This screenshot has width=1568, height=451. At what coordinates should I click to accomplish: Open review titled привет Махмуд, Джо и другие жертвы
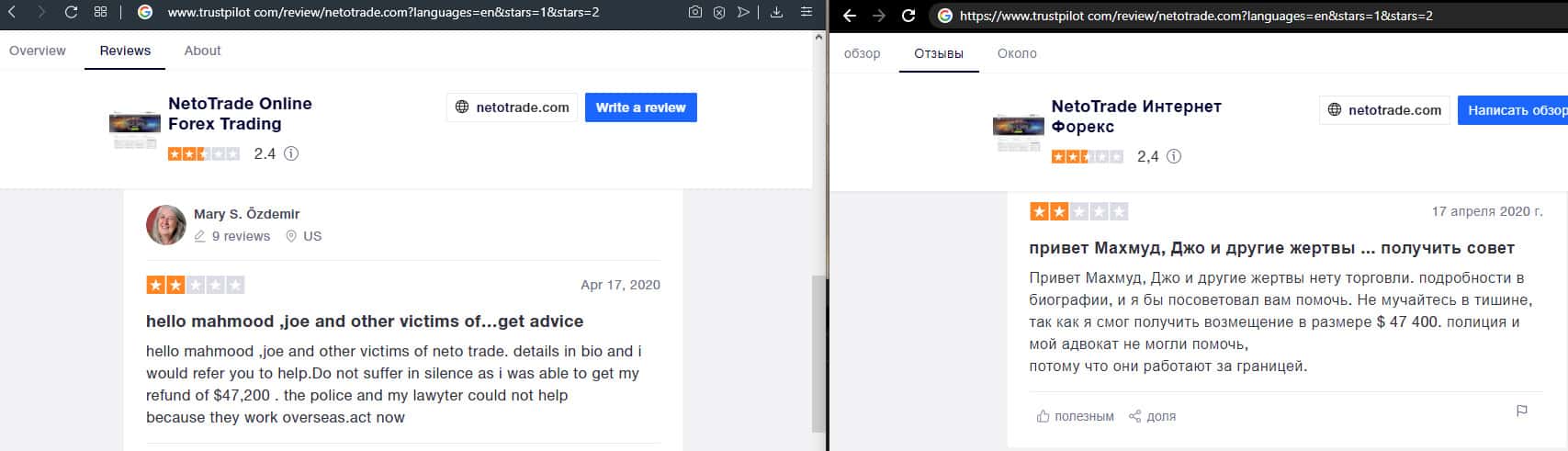click(x=1272, y=248)
